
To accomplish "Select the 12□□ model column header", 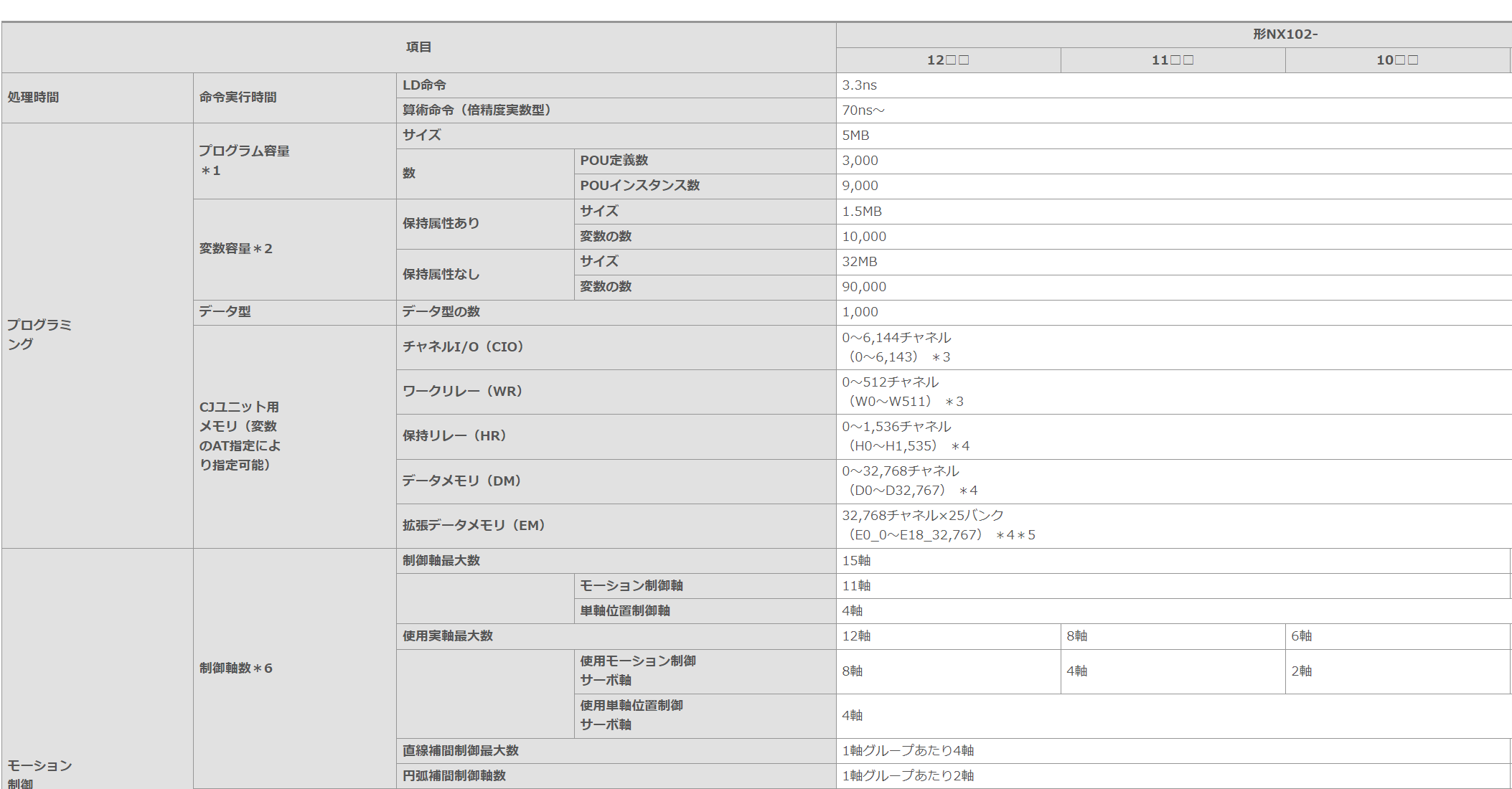I will click(947, 60).
